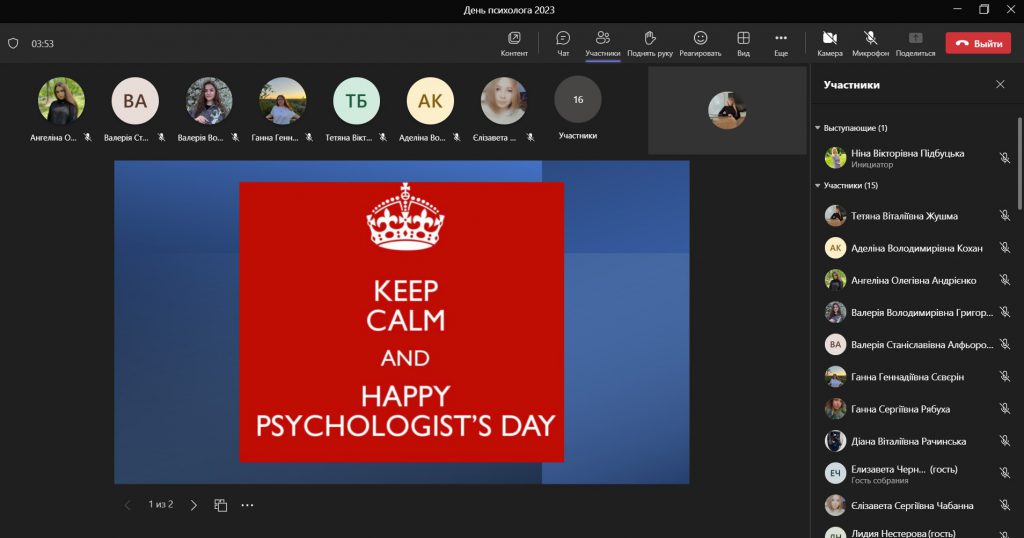Go to the next slide arrow
The width and height of the screenshot is (1024, 538).
click(194, 505)
